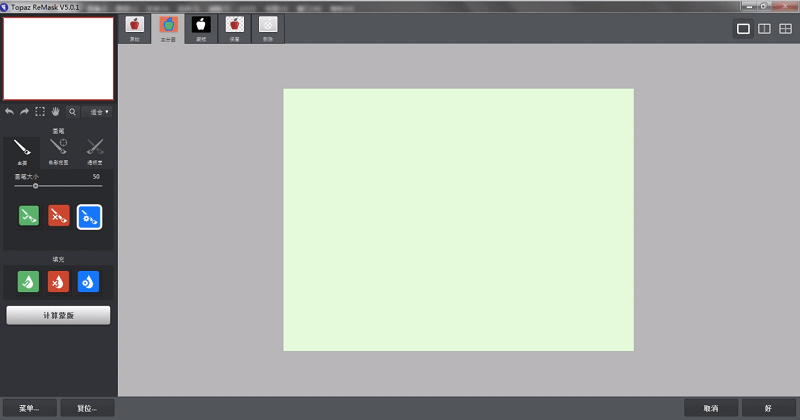Image resolution: width=800 pixels, height=420 pixels.
Task: Select the magnifier zoom tool
Action: pos(72,112)
